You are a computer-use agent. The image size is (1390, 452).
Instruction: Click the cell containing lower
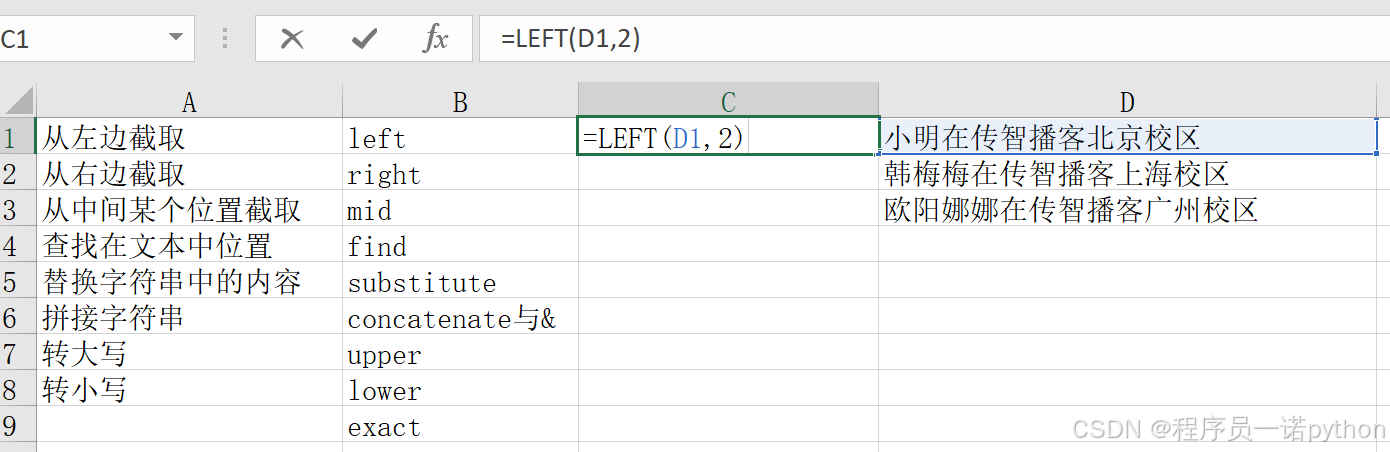pos(460,388)
